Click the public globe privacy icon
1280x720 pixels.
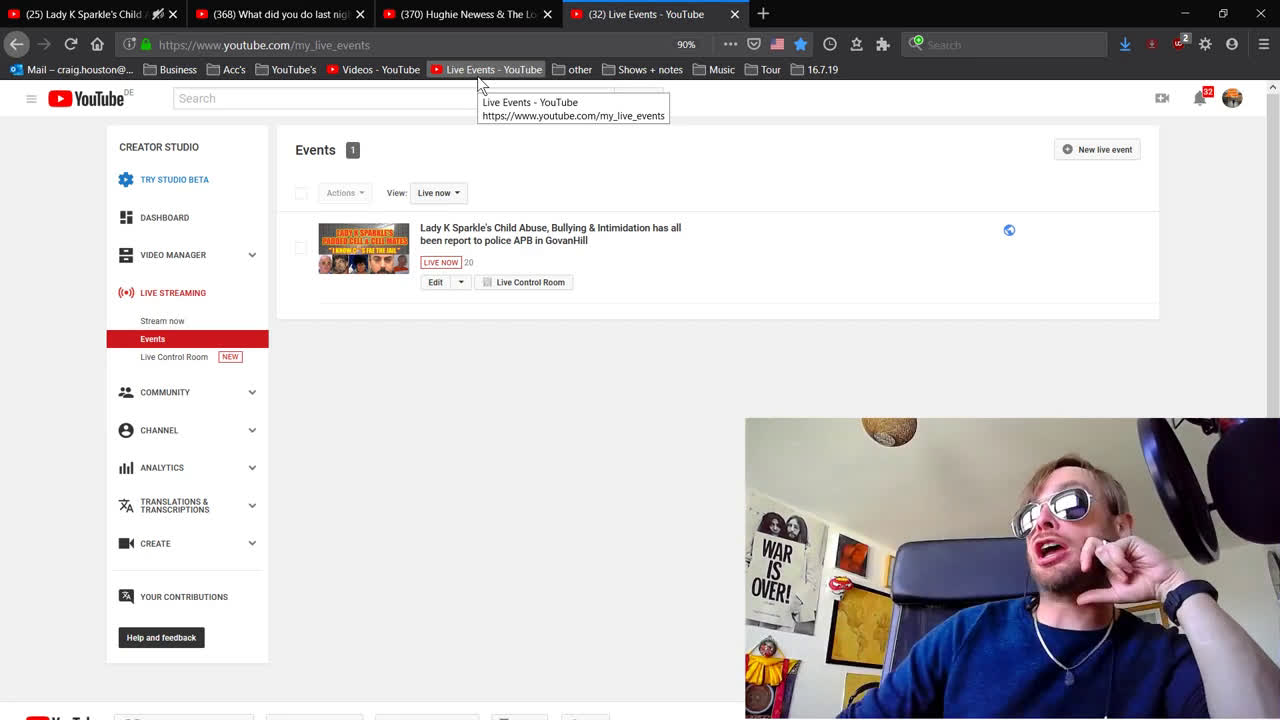[1009, 230]
